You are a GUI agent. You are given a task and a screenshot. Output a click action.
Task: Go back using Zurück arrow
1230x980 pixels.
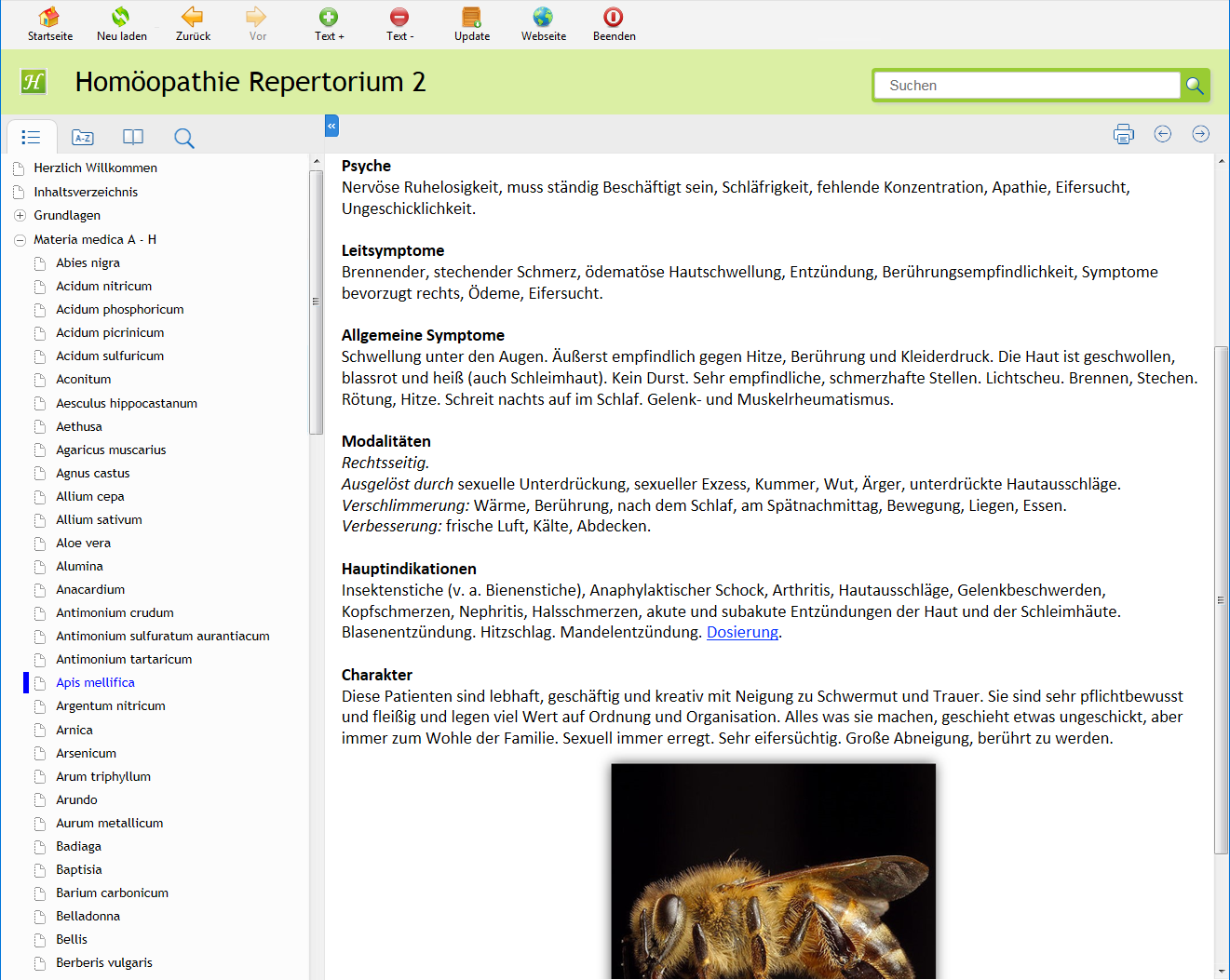(193, 18)
